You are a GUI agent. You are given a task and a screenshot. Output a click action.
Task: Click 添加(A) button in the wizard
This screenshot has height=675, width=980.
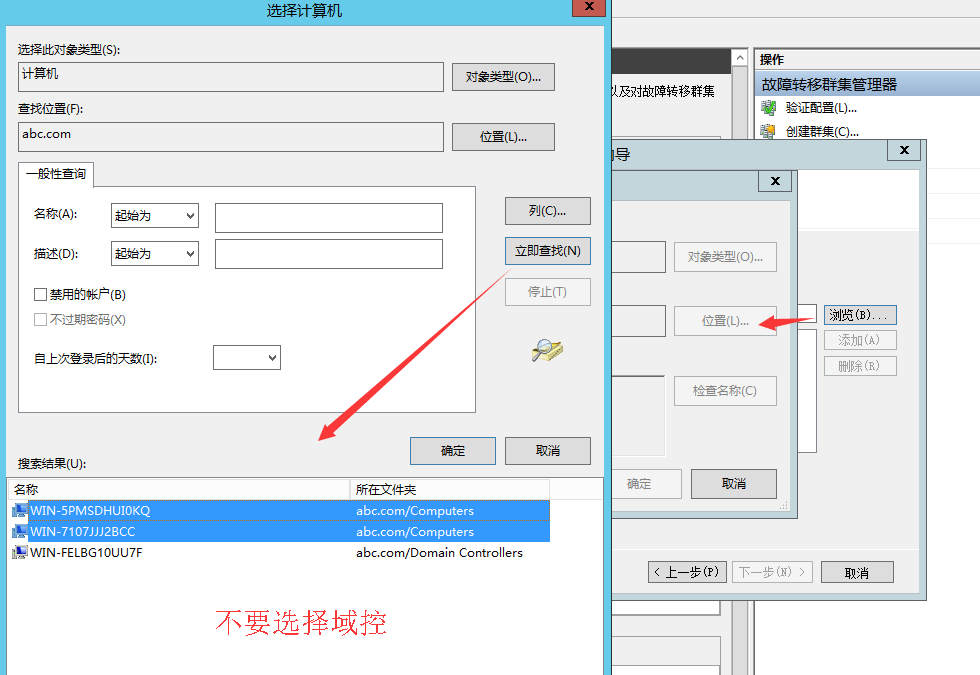coord(860,340)
